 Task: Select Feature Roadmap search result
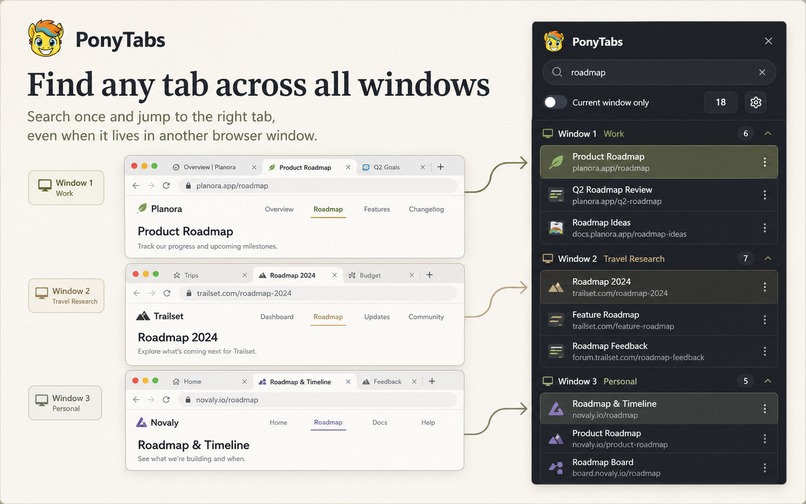tap(658, 320)
